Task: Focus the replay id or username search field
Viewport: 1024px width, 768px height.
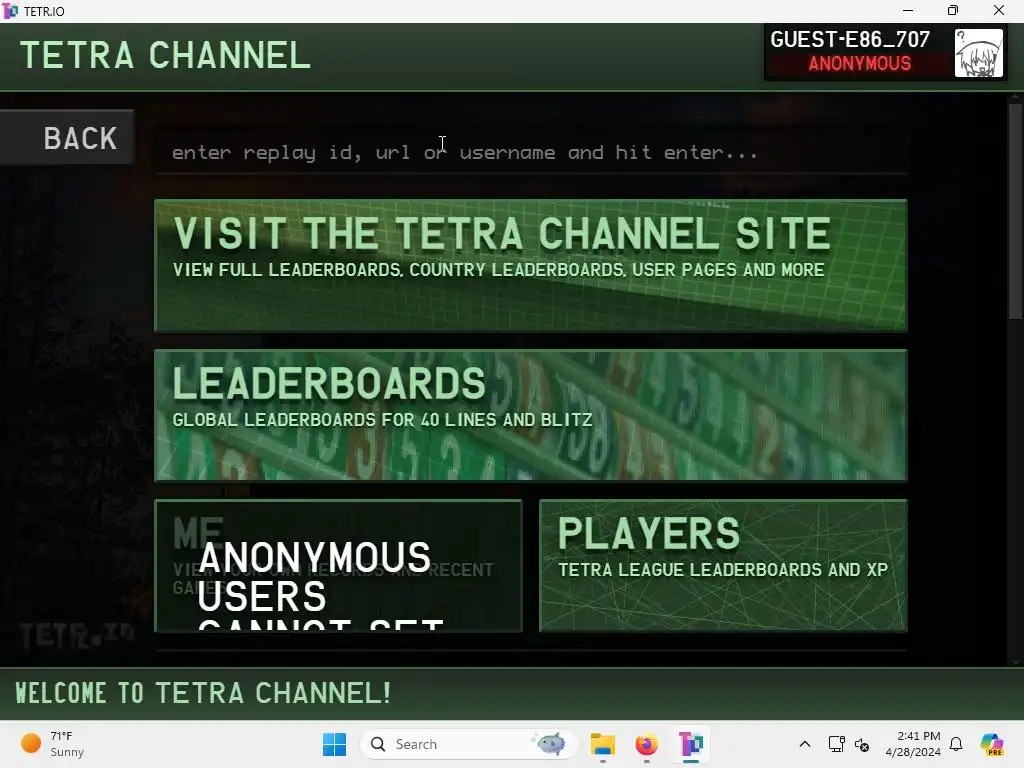Action: pyautogui.click(x=530, y=152)
